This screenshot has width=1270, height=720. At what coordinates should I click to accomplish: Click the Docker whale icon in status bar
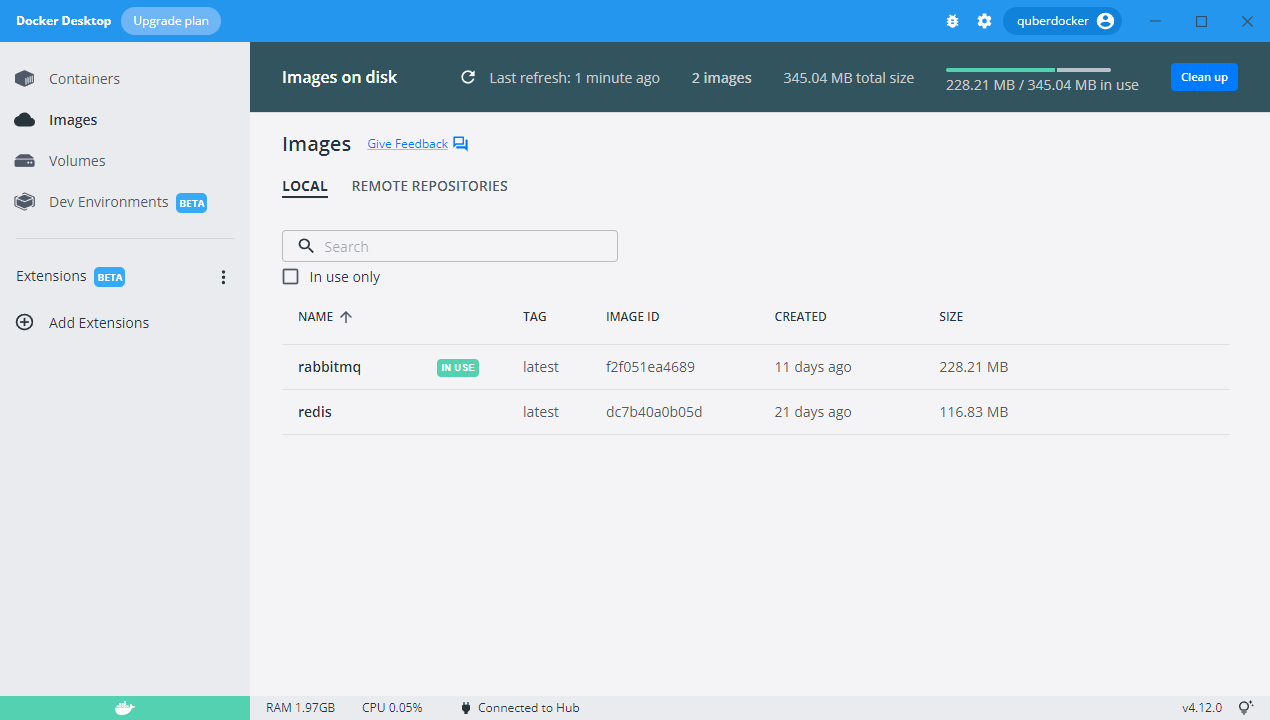(x=124, y=708)
